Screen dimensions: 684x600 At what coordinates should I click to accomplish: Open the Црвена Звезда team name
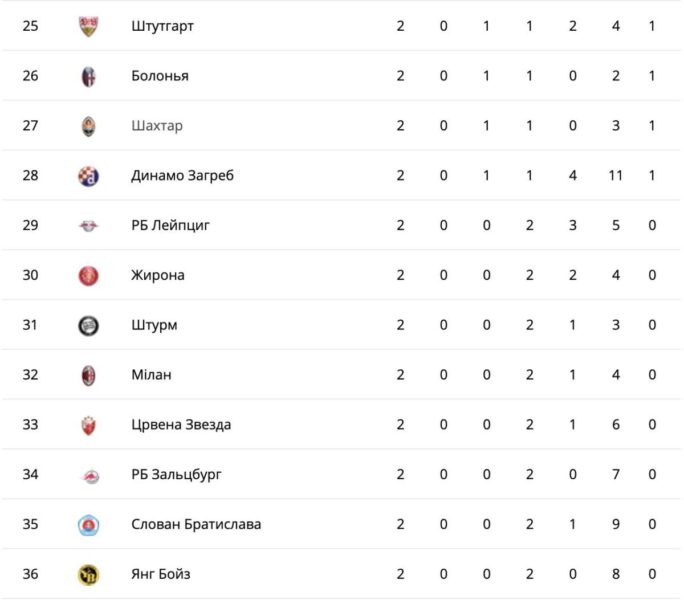[x=181, y=425]
